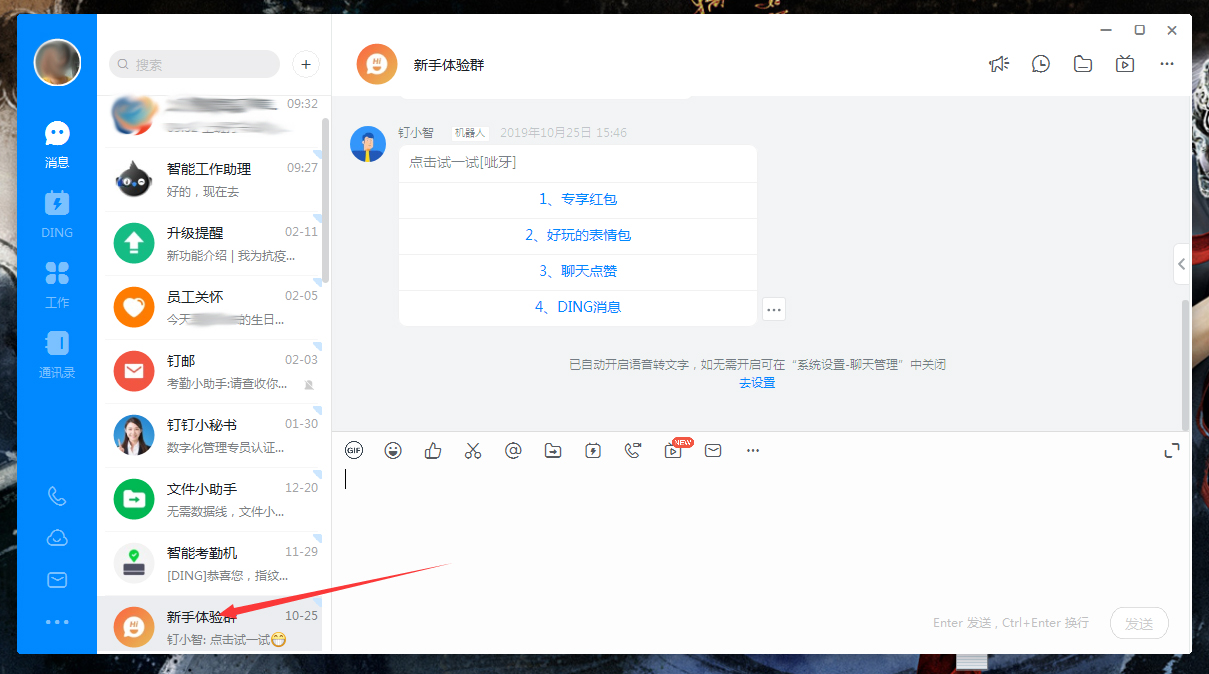Open the GIF picker in the message toolbar
Viewport: 1209px width, 674px height.
pyautogui.click(x=354, y=450)
